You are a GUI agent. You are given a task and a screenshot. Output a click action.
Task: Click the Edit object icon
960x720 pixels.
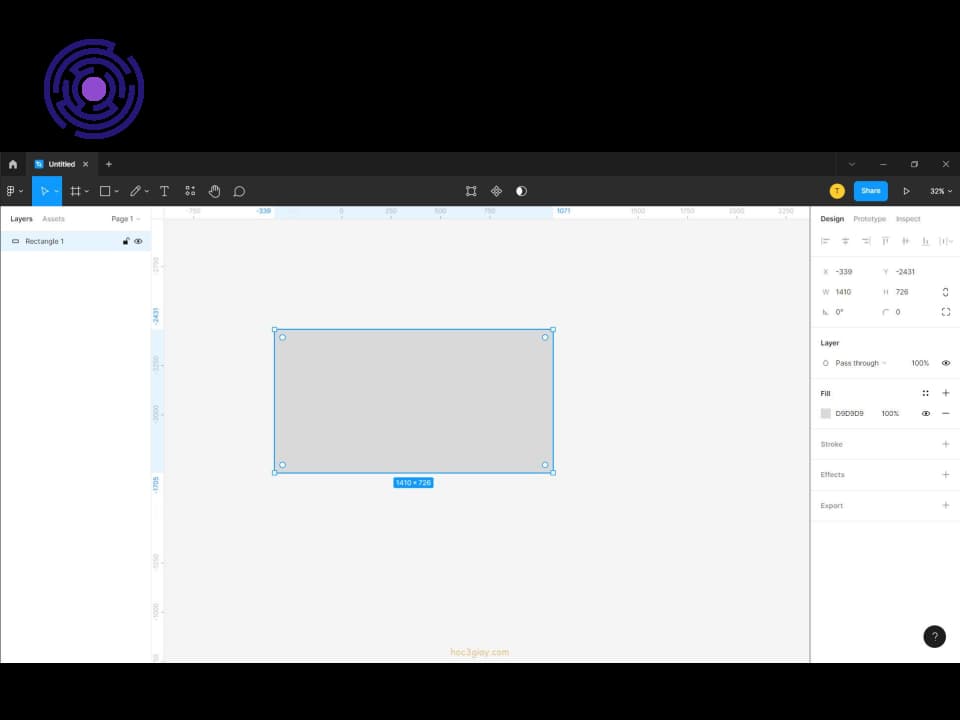[471, 191]
